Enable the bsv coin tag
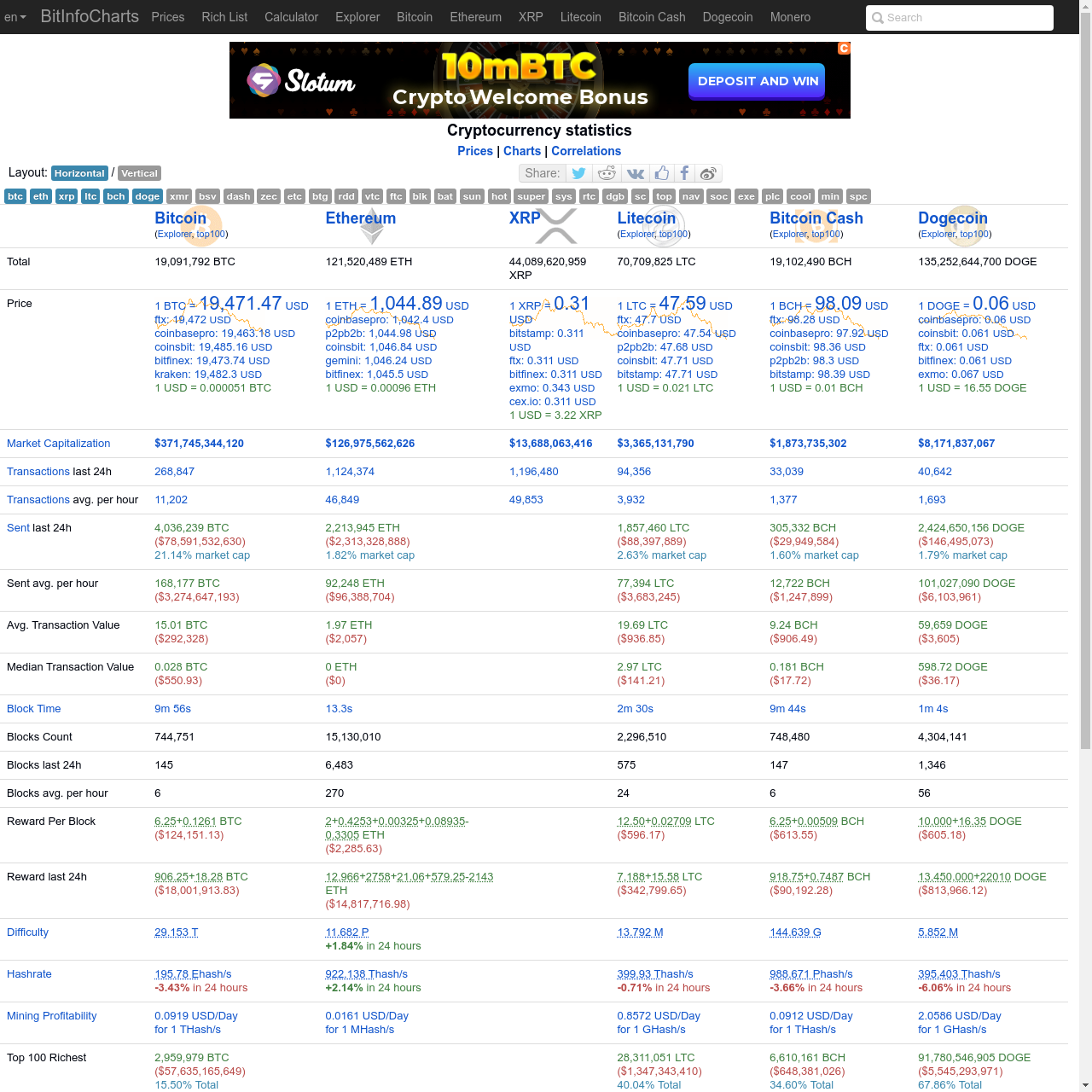 [x=207, y=196]
